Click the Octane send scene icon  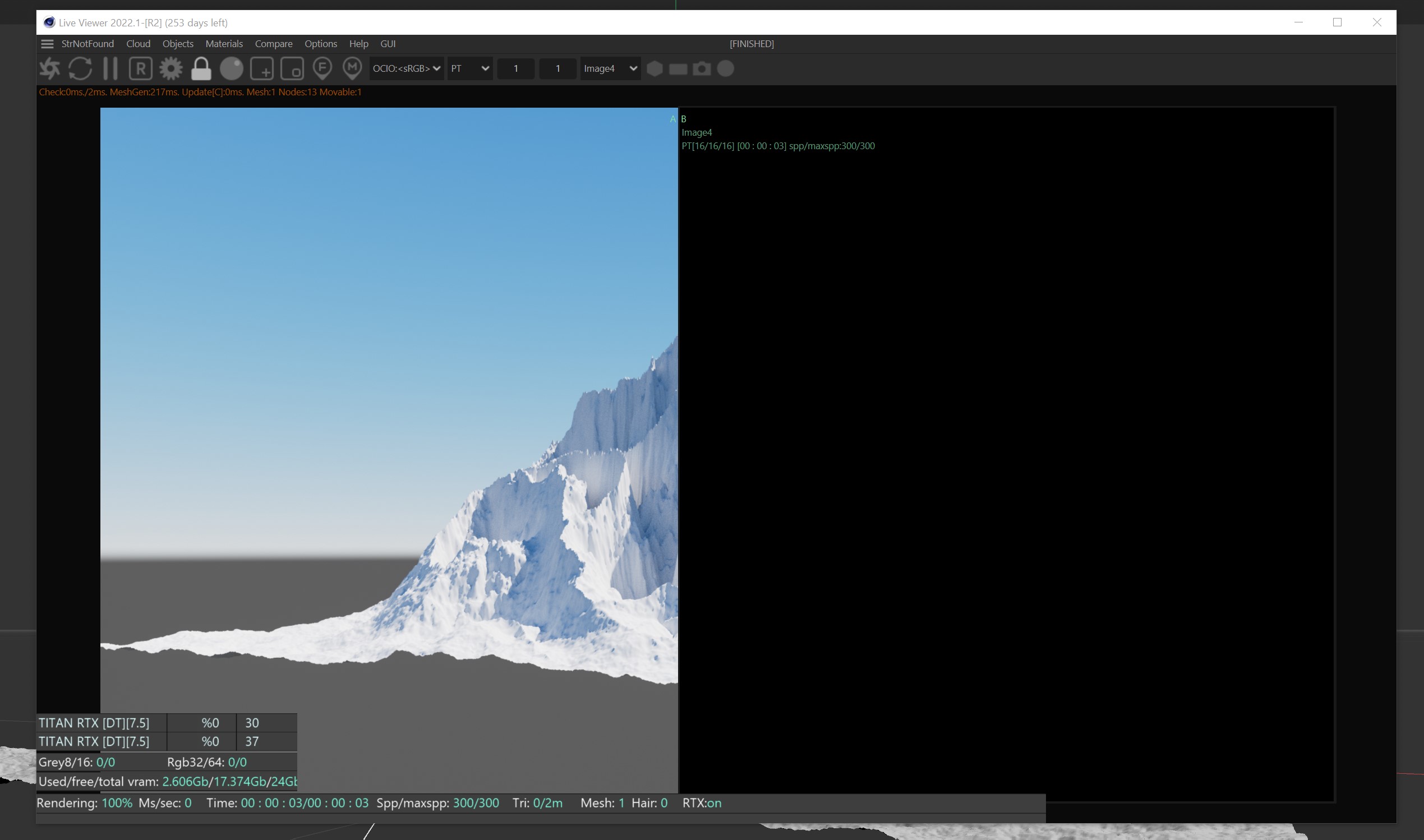(50, 68)
